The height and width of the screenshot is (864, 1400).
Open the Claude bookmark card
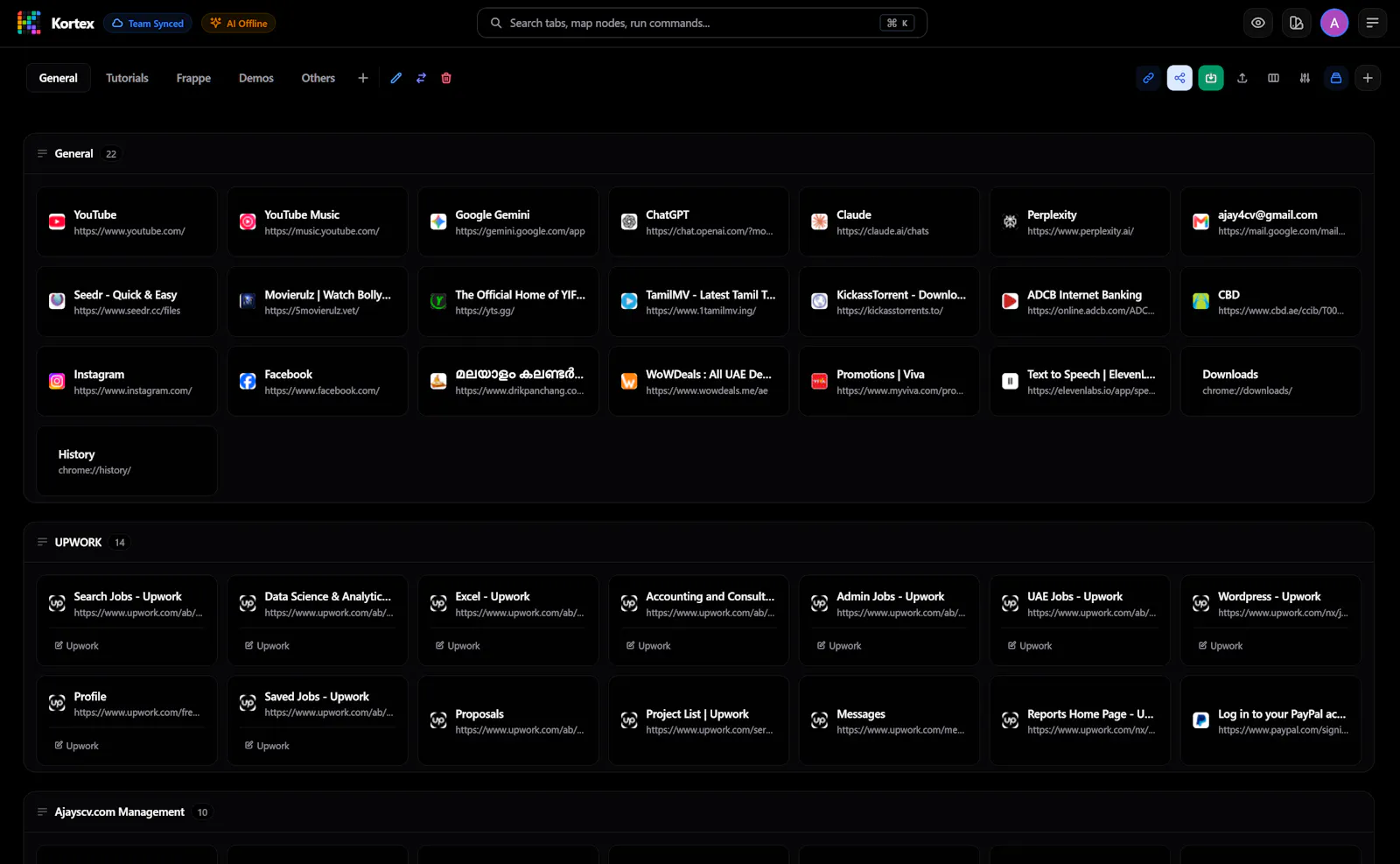pyautogui.click(x=890, y=221)
